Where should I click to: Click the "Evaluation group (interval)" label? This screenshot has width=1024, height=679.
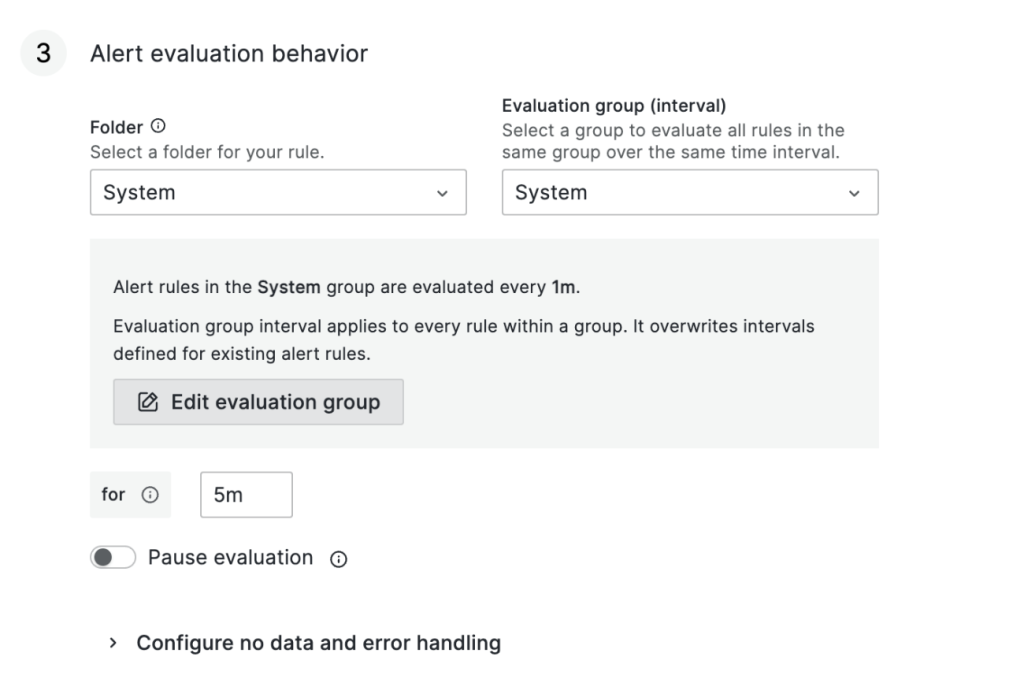pyautogui.click(x=614, y=106)
